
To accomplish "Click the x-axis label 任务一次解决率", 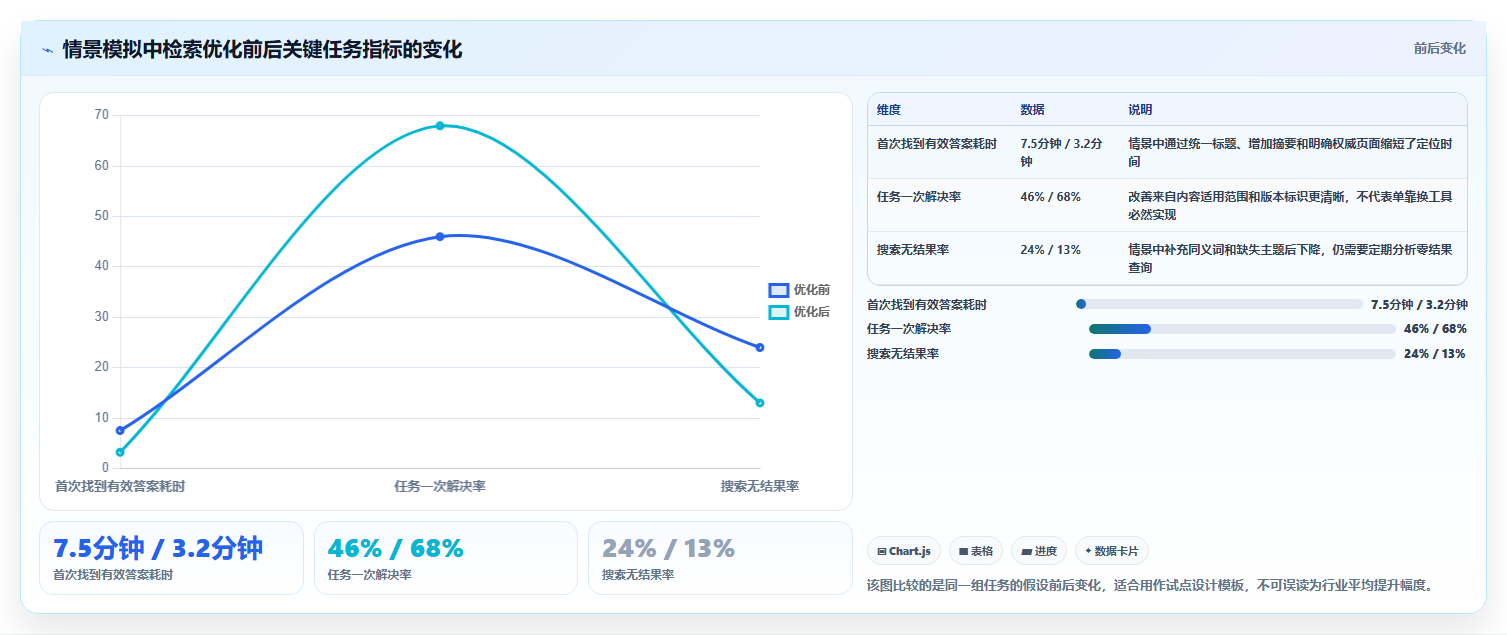I will point(440,487).
